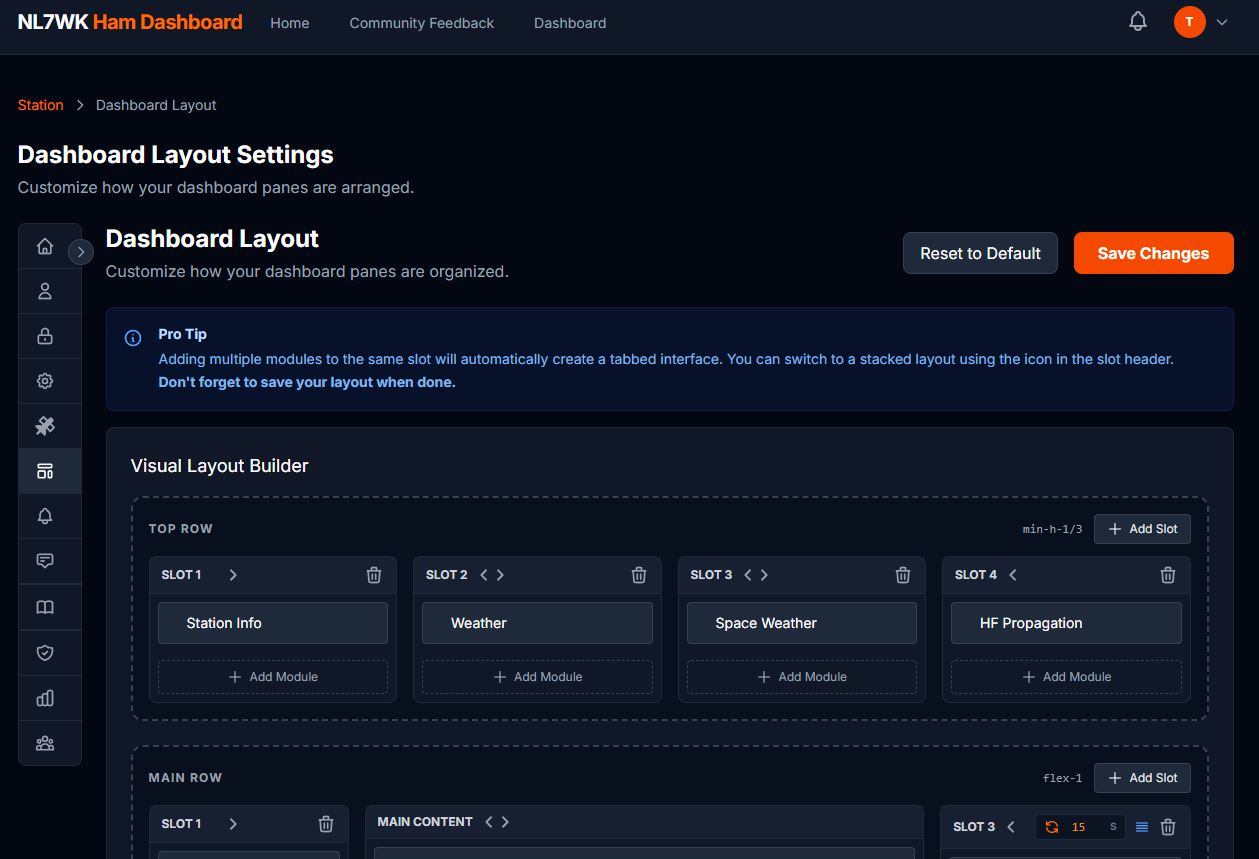Screen dimensions: 1259x859
Task: Open the gear settings icon in sidebar
Action: click(45, 381)
